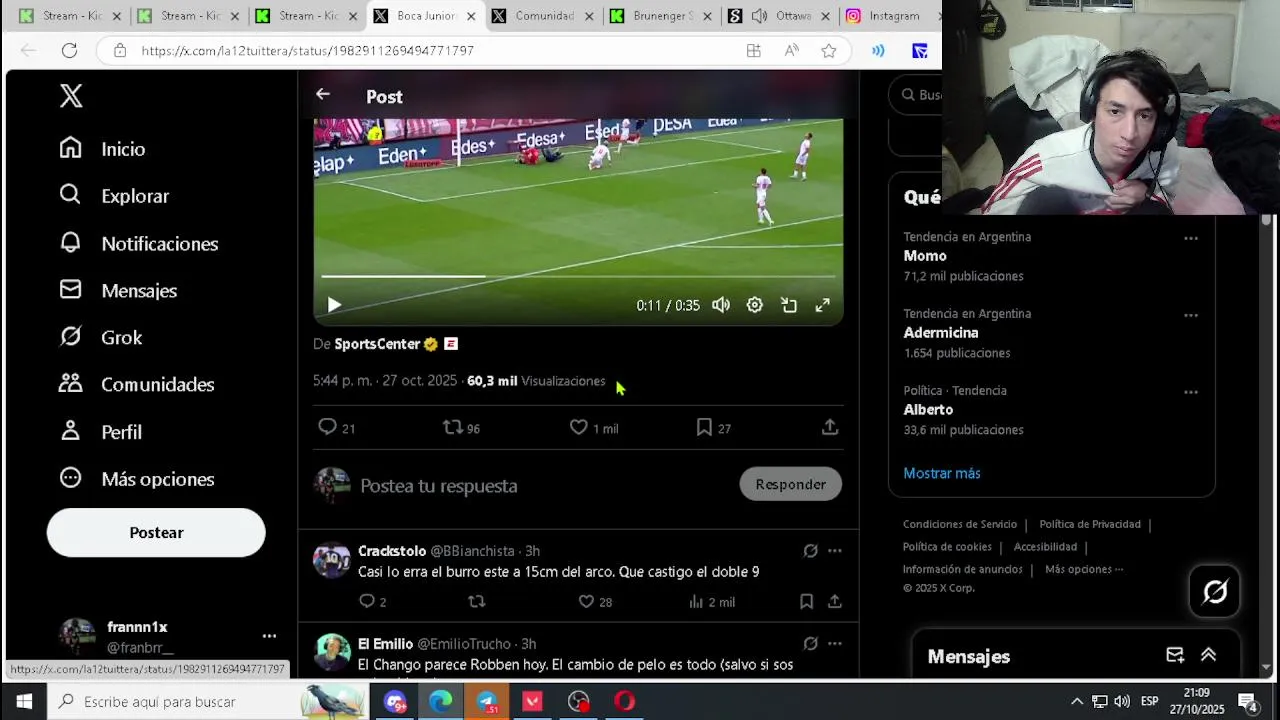The width and height of the screenshot is (1280, 720).
Task: Open system volume in tray
Action: 1122,701
